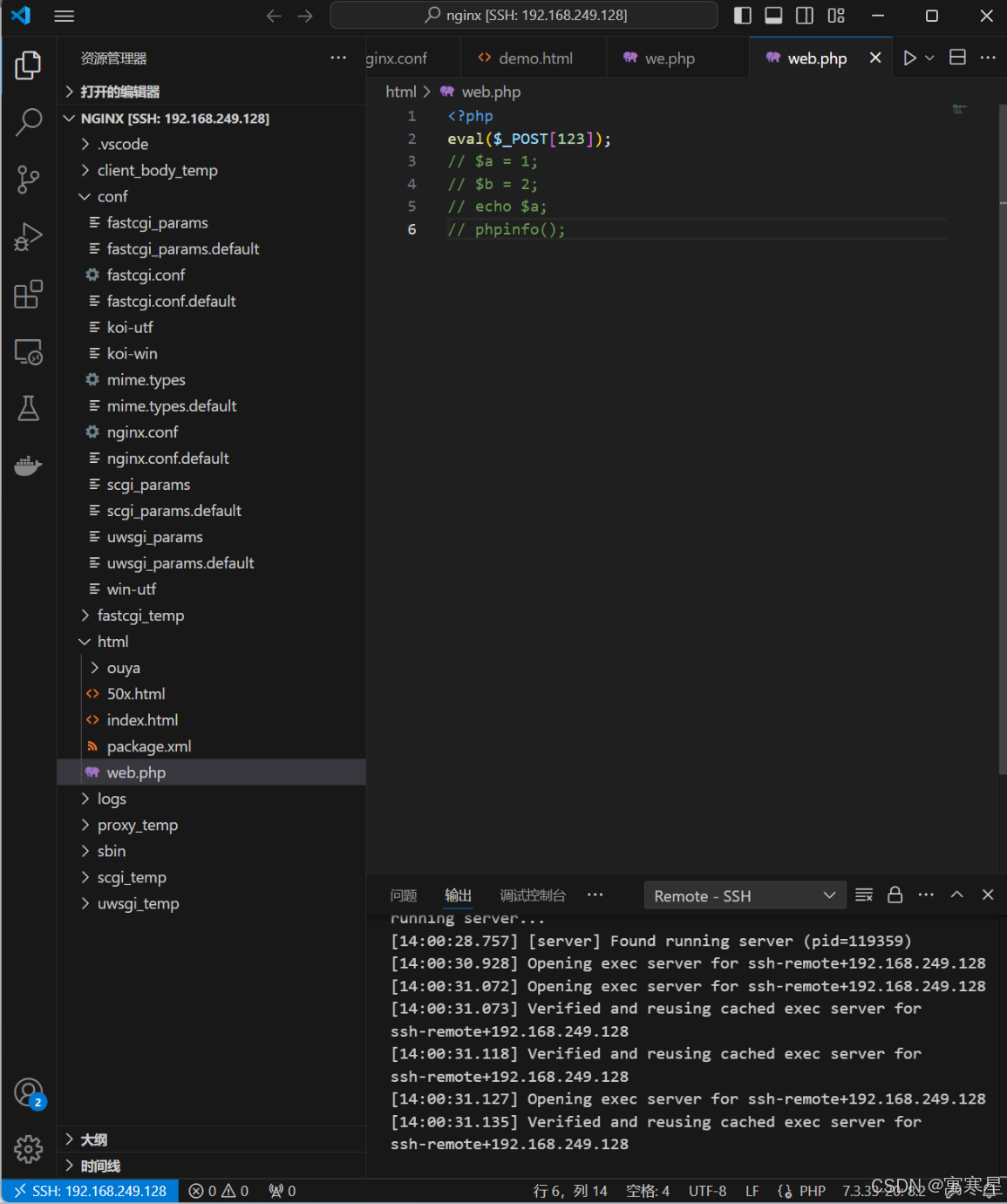Click the SSH remote host status button
The image size is (1007, 1204).
tap(90, 1191)
